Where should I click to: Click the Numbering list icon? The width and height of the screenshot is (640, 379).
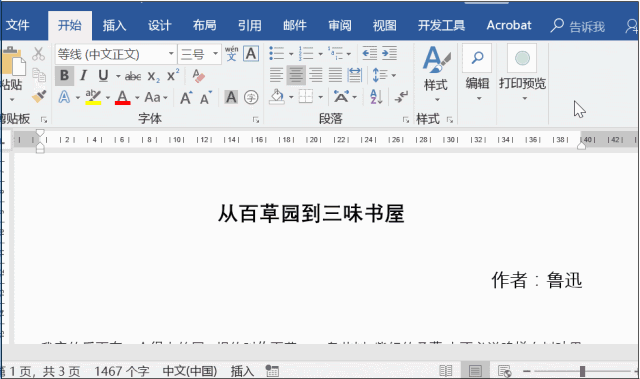click(306, 53)
